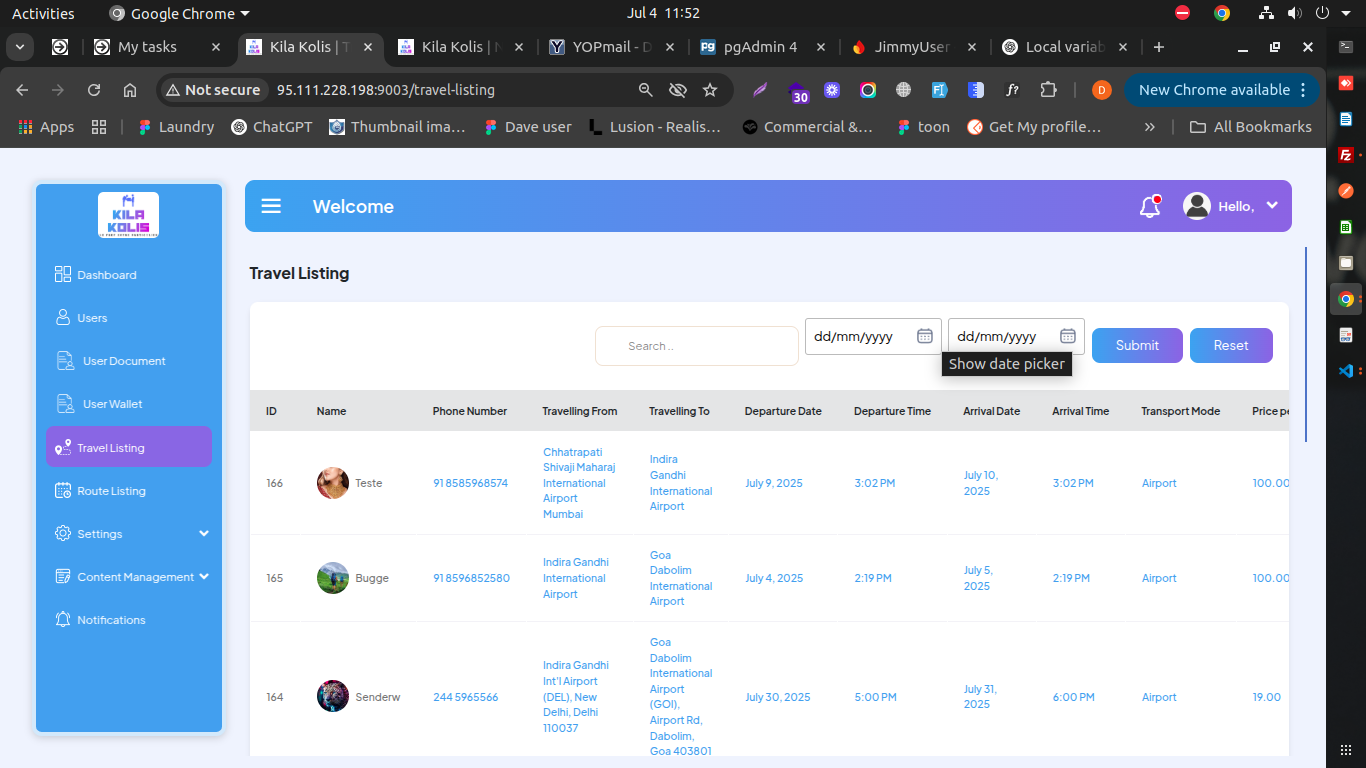Switch to the pgAdmin 4 tab
Image resolution: width=1366 pixels, height=768 pixels.
(x=761, y=47)
